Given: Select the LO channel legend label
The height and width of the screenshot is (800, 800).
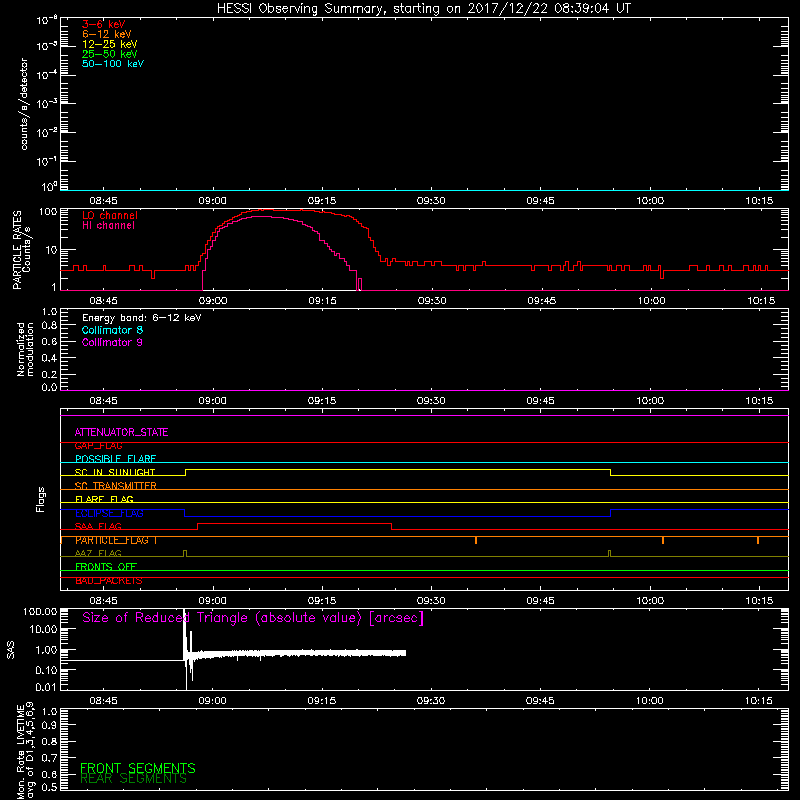Looking at the screenshot, I should 110,215.
